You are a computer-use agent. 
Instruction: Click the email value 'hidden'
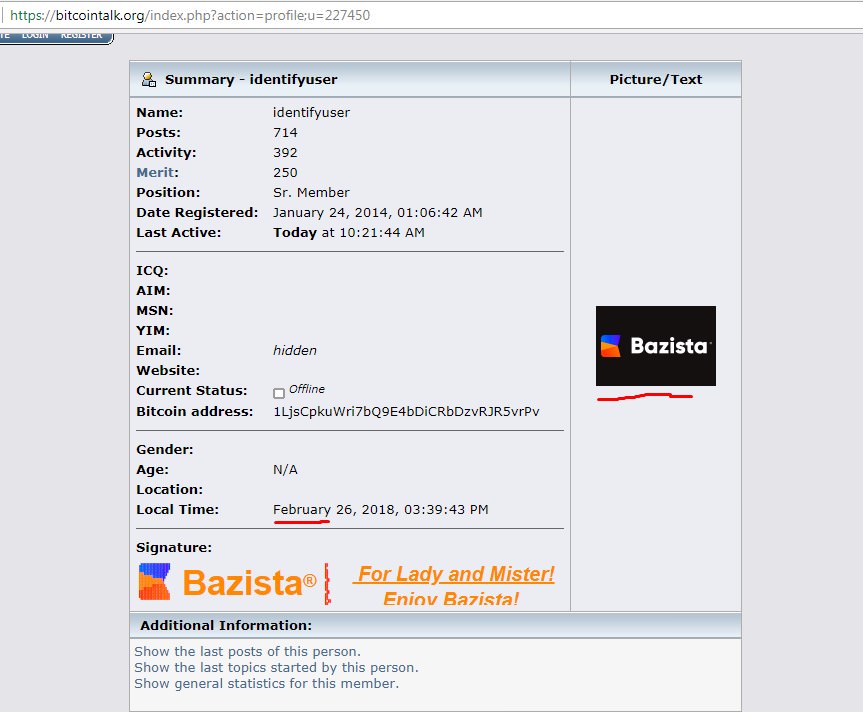click(294, 350)
